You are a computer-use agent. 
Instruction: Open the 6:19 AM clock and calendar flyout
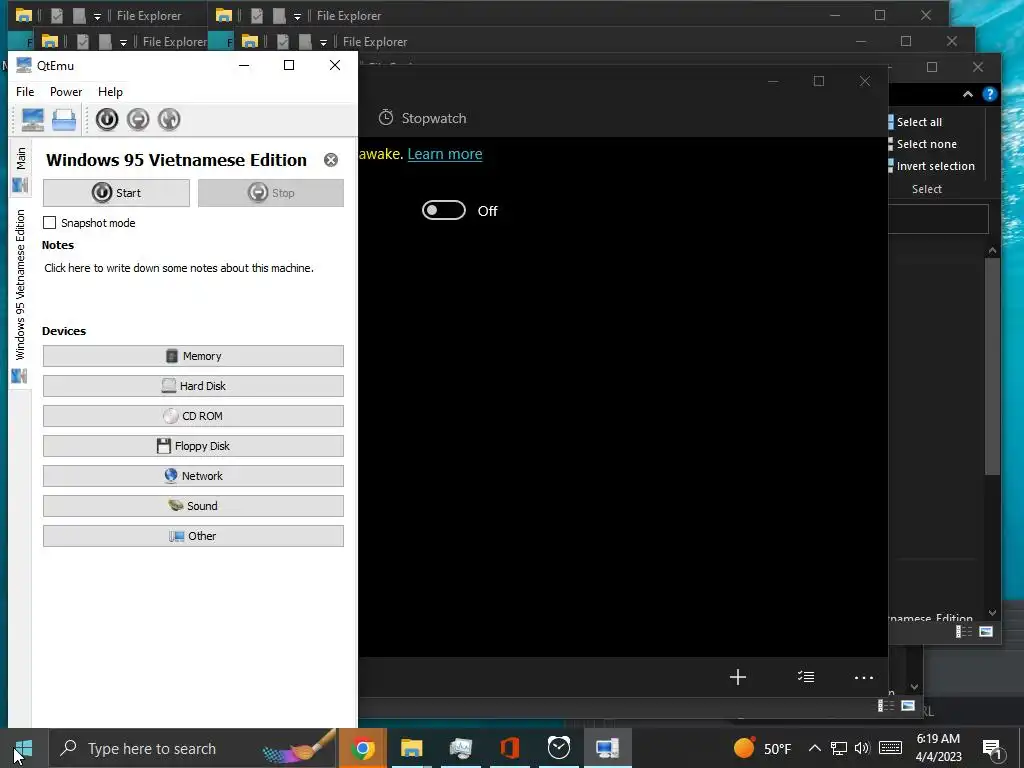938,748
